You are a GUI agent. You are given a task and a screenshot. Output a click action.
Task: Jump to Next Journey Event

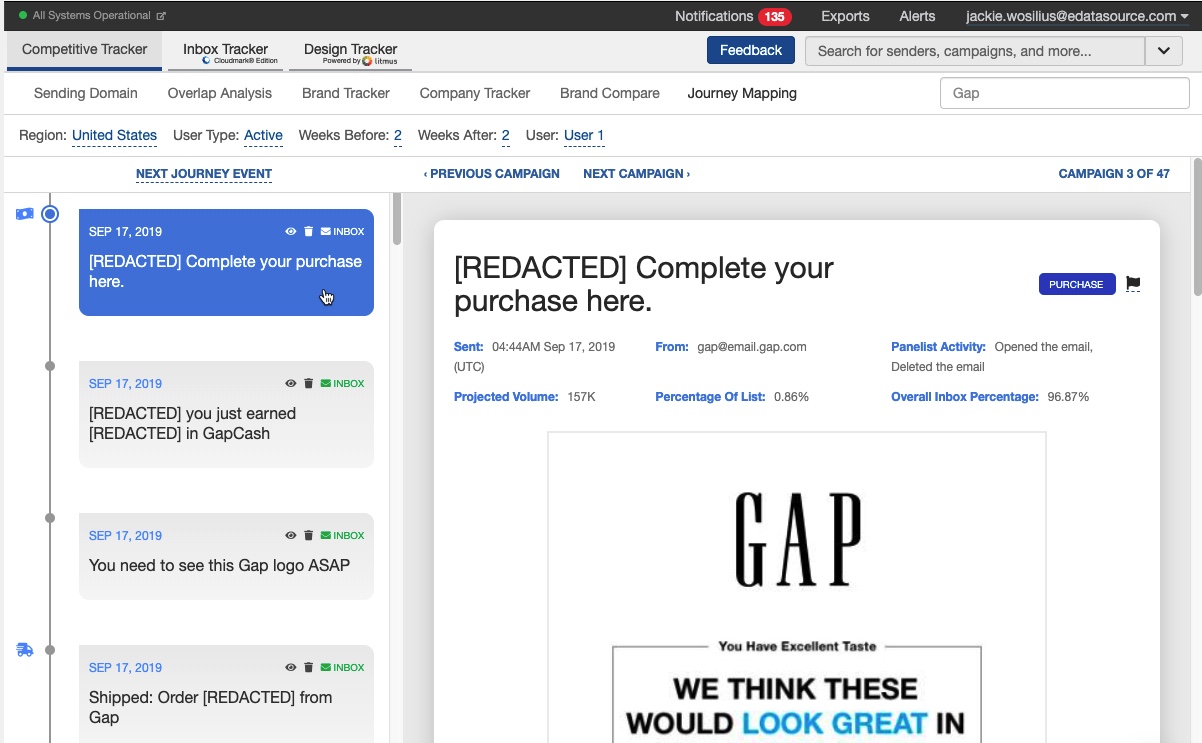pos(204,174)
